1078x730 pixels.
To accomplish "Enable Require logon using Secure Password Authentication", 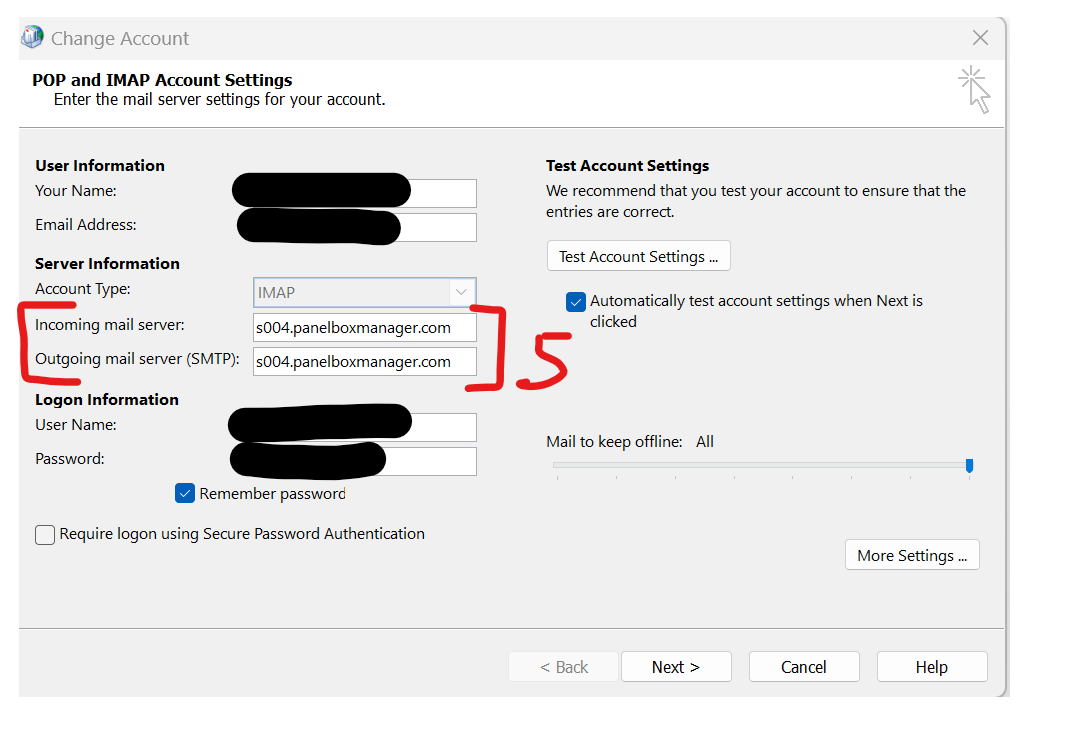I will pyautogui.click(x=45, y=535).
